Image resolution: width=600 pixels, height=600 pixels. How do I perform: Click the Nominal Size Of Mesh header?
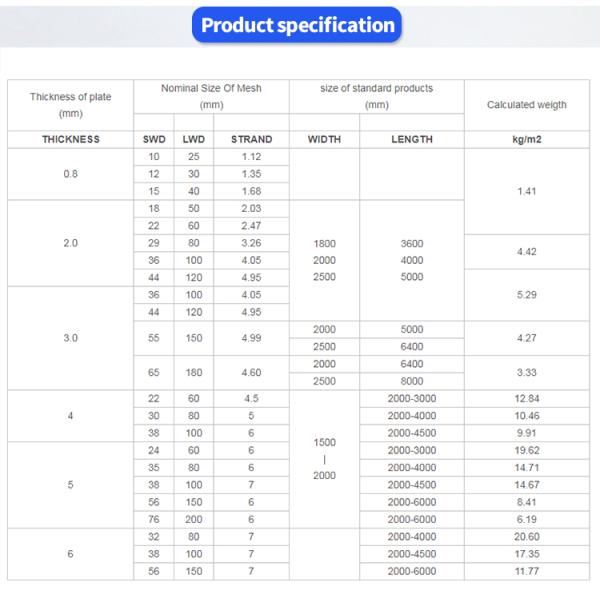pyautogui.click(x=211, y=96)
